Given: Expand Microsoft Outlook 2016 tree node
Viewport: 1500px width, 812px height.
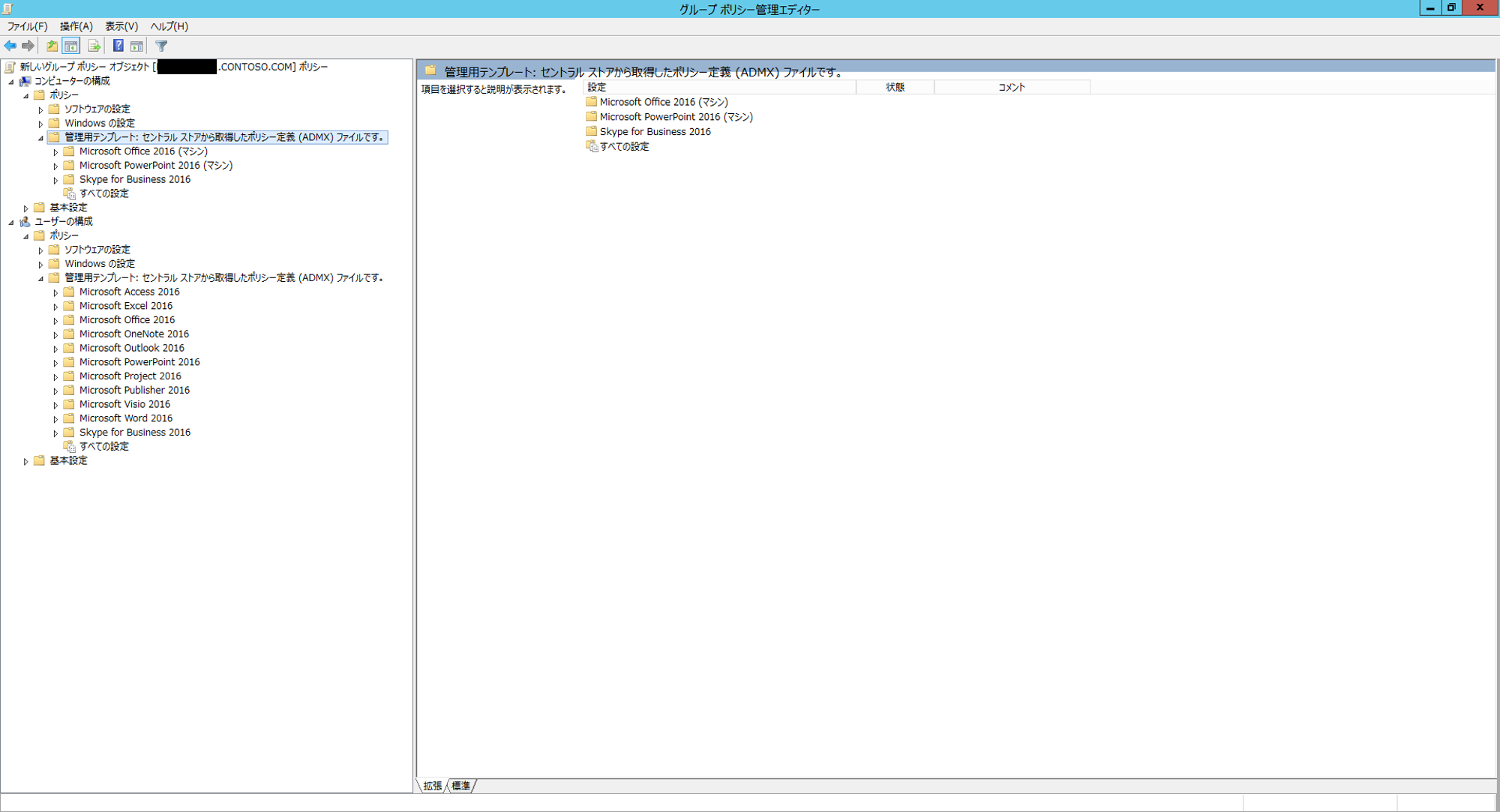Looking at the screenshot, I should [x=55, y=349].
